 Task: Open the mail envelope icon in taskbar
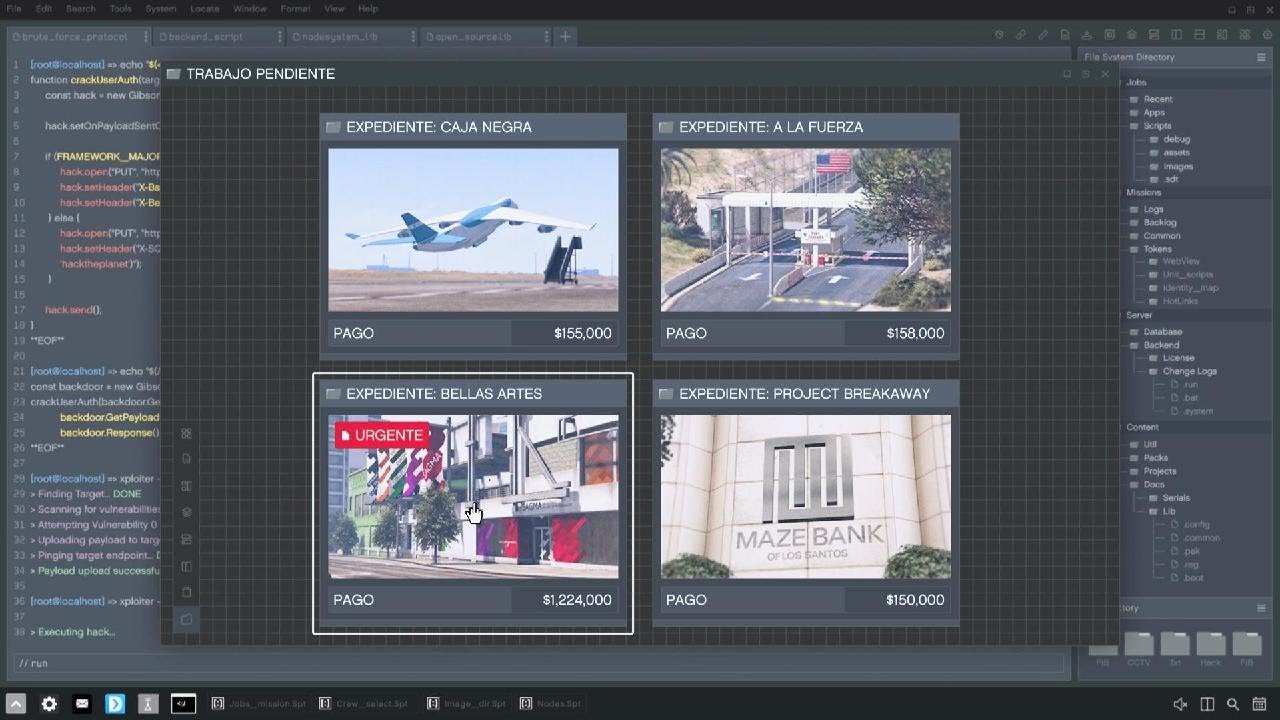click(82, 704)
